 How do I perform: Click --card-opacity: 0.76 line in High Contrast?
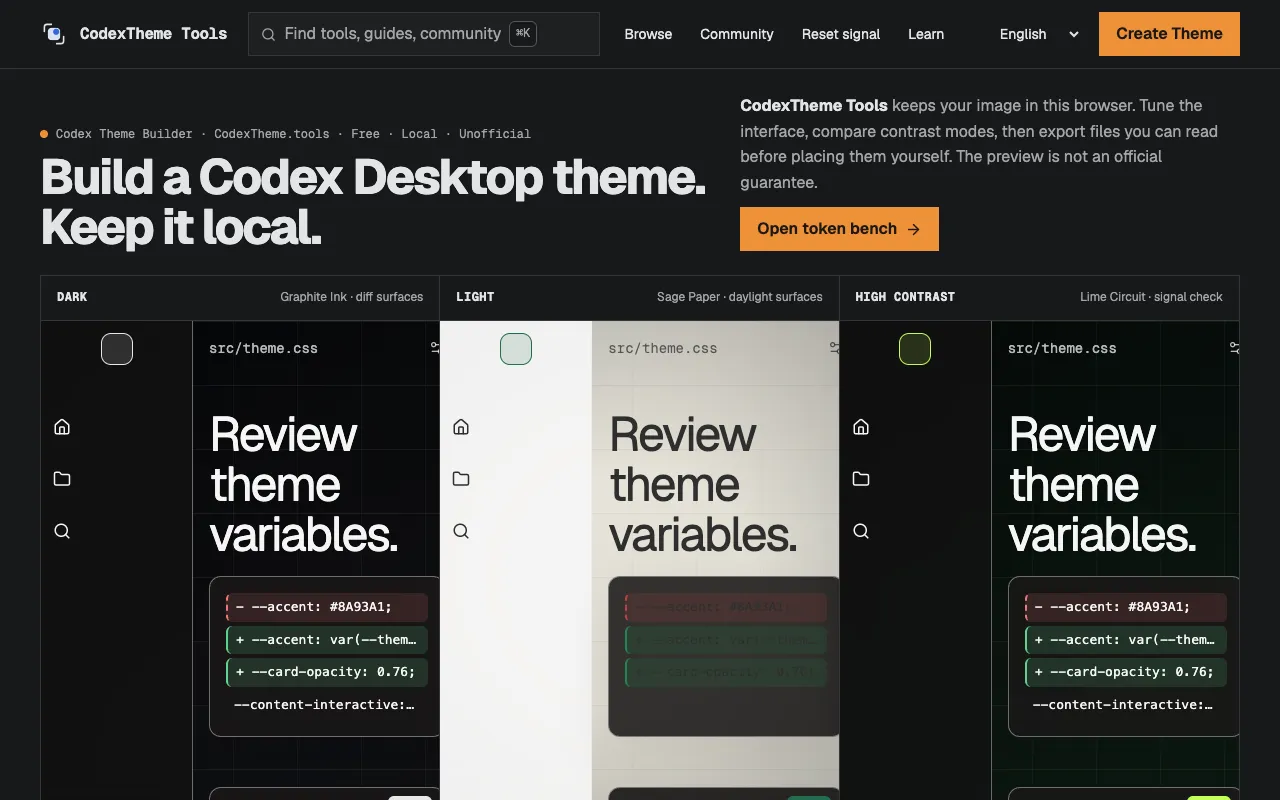click(1126, 672)
